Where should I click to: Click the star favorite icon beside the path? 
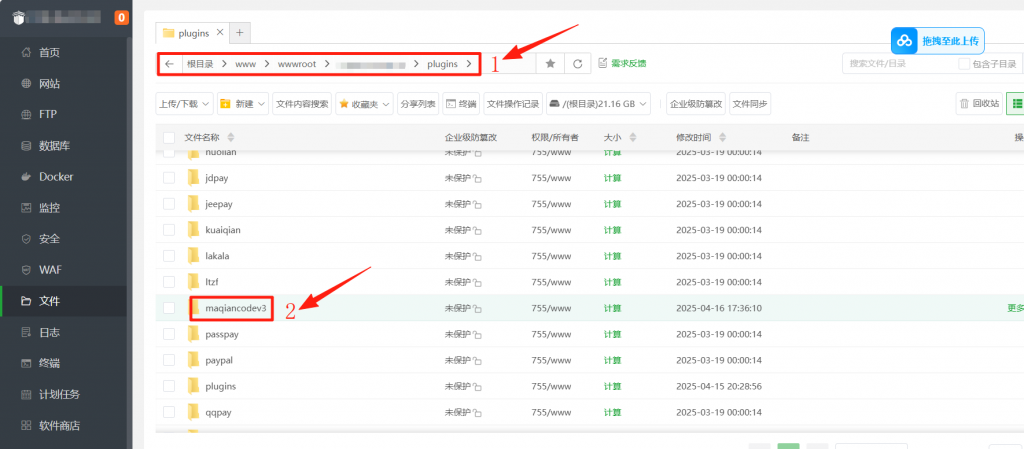(549, 64)
